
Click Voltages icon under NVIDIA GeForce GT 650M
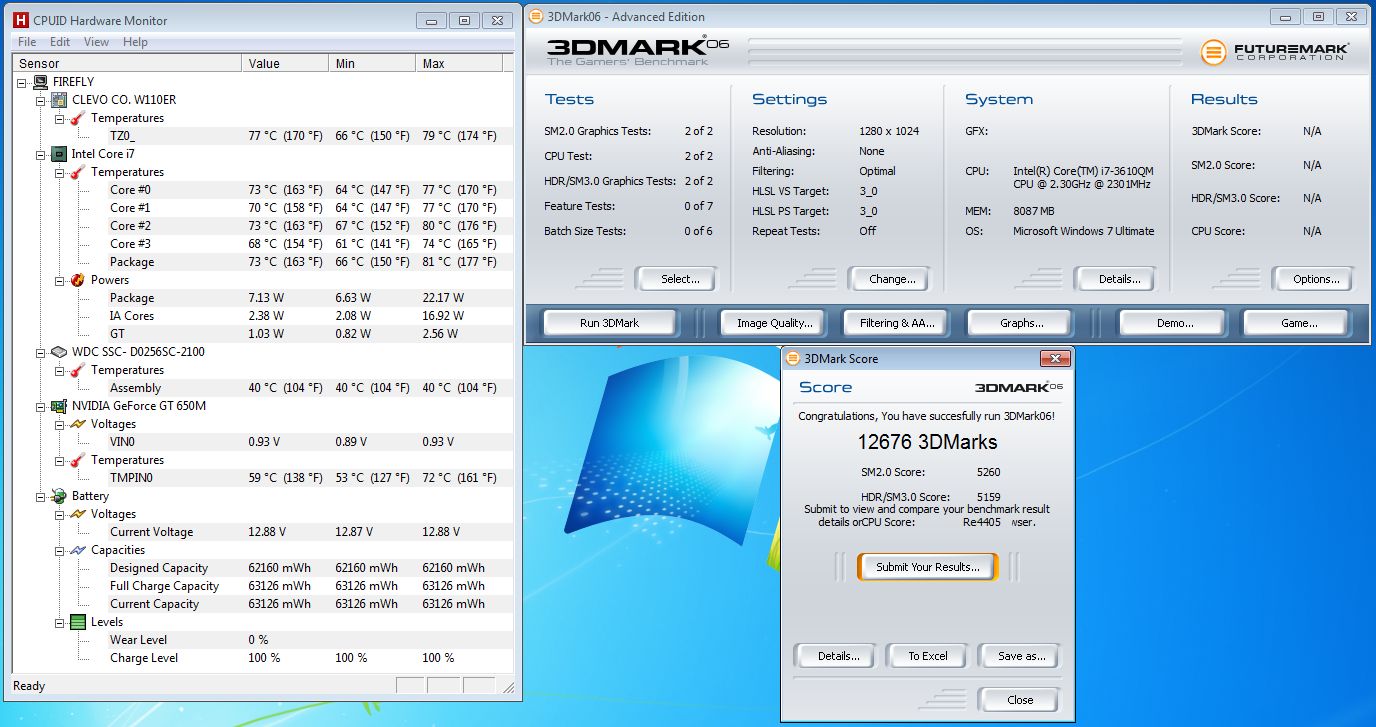(79, 424)
